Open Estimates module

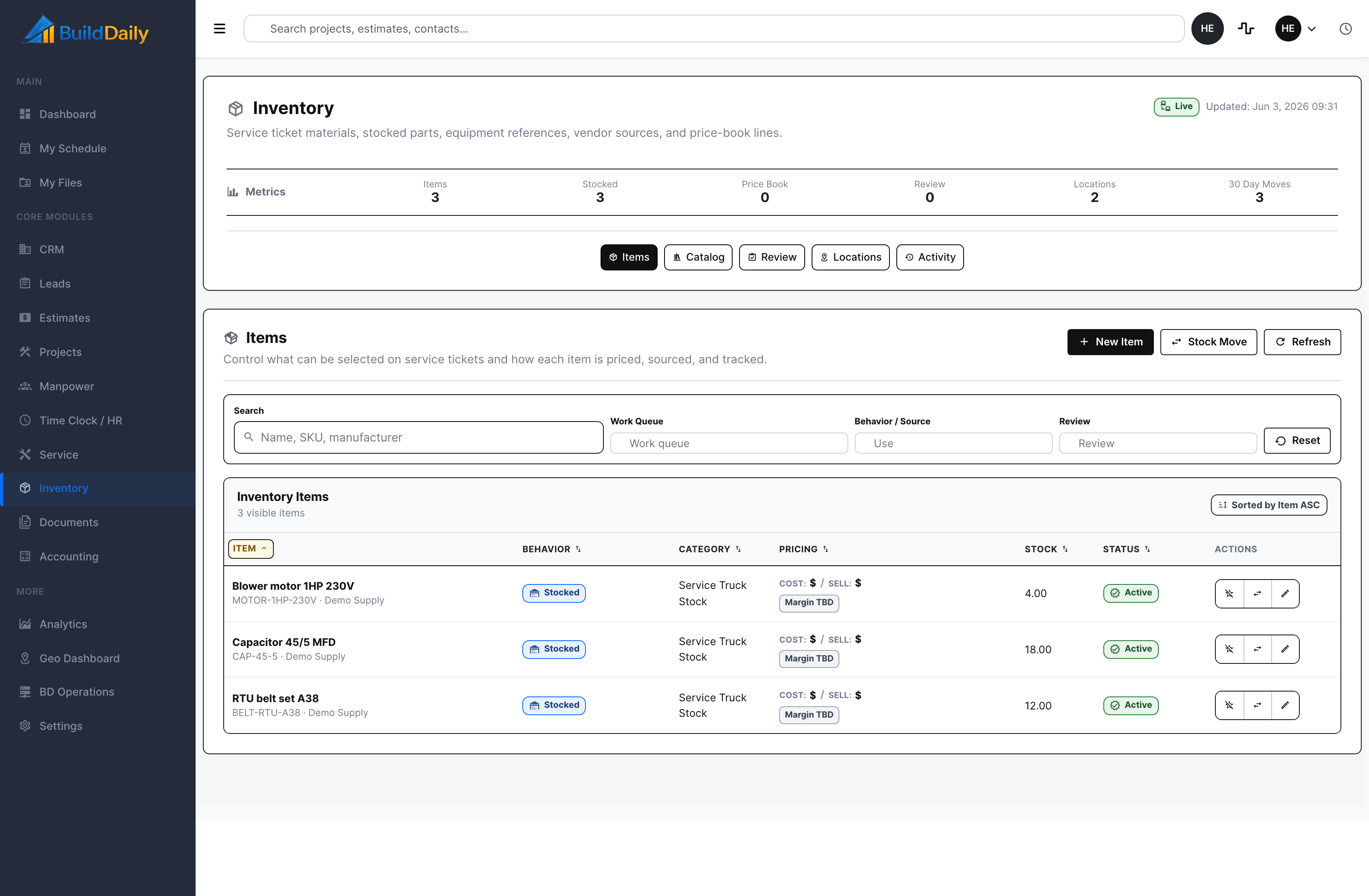coord(98,318)
